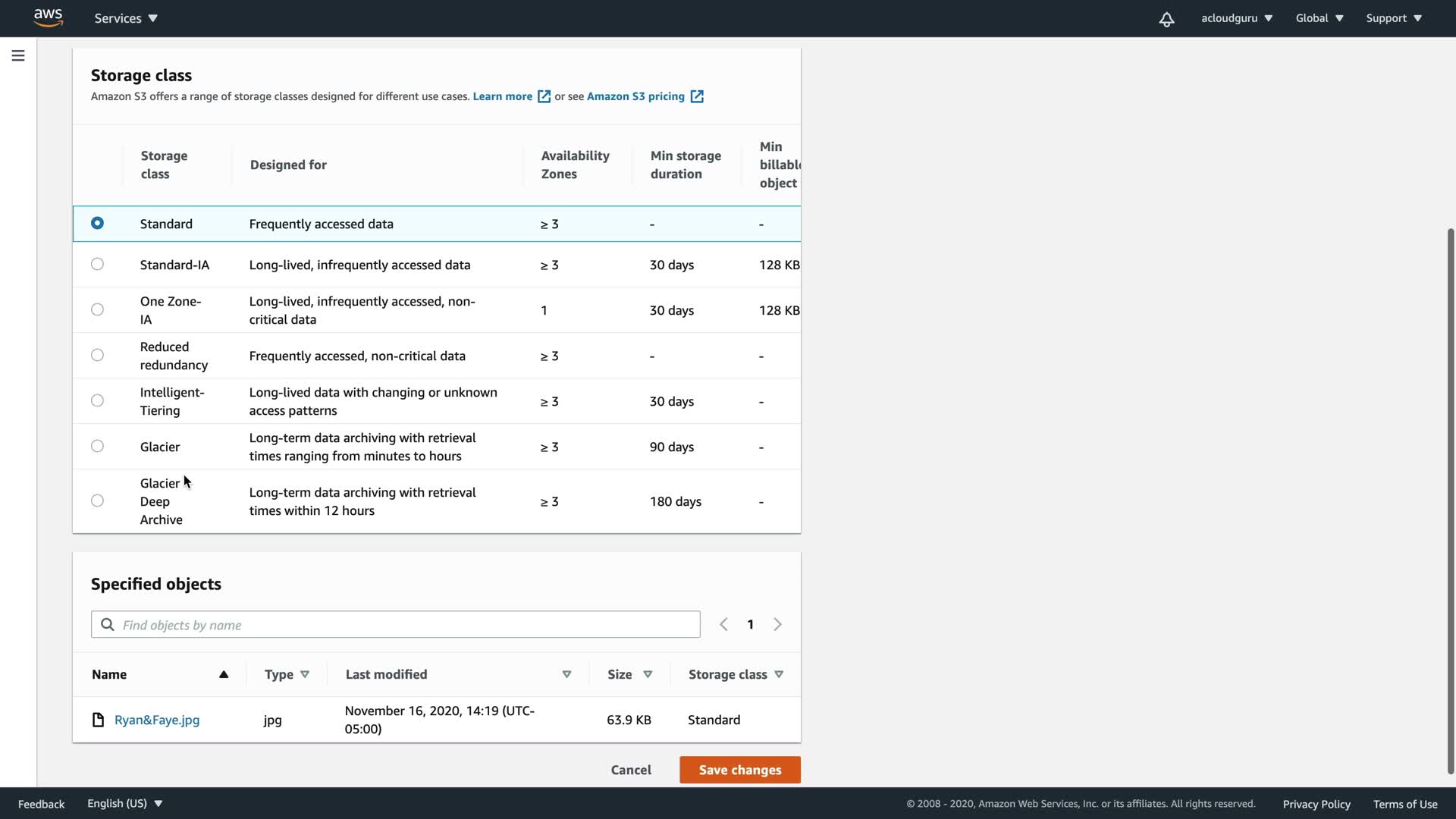
Task: Go to next page arrow in Specified objects
Action: [777, 624]
